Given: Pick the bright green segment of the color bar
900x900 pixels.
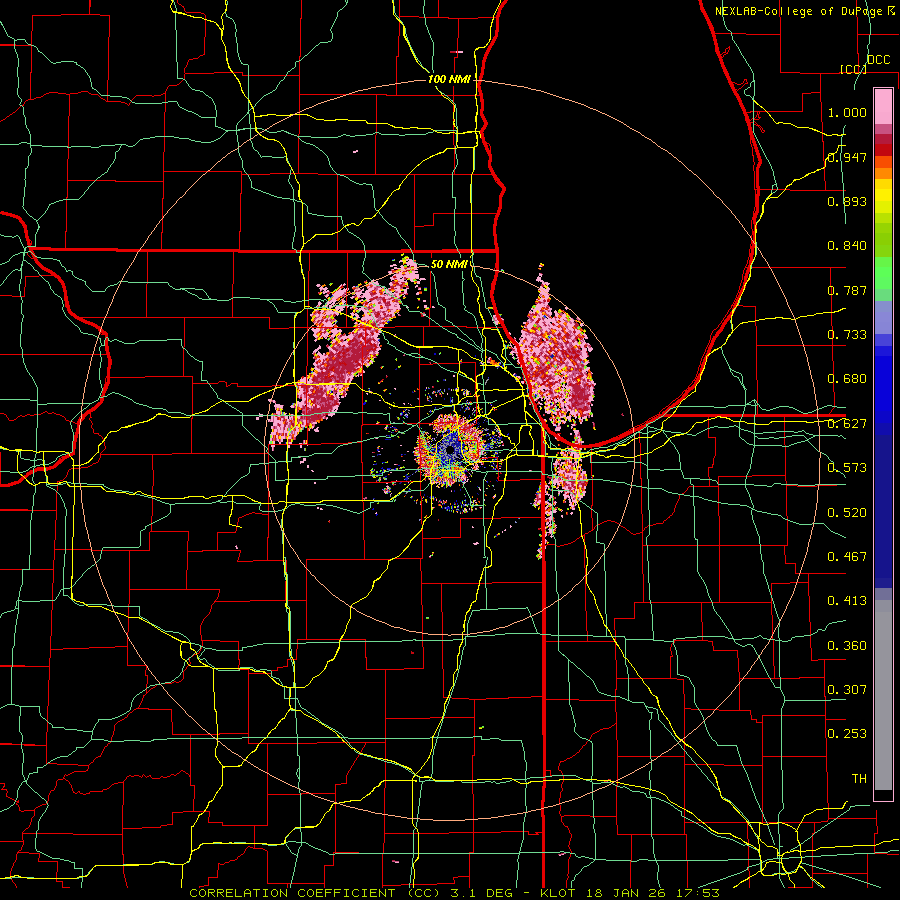Looking at the screenshot, I should (x=883, y=273).
